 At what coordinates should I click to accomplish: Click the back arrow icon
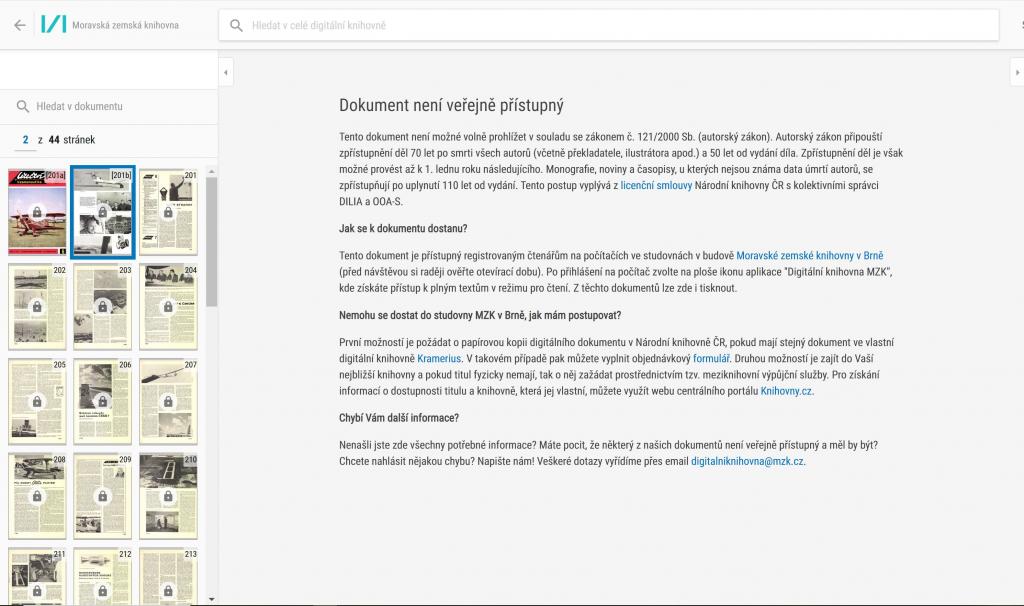tap(20, 25)
